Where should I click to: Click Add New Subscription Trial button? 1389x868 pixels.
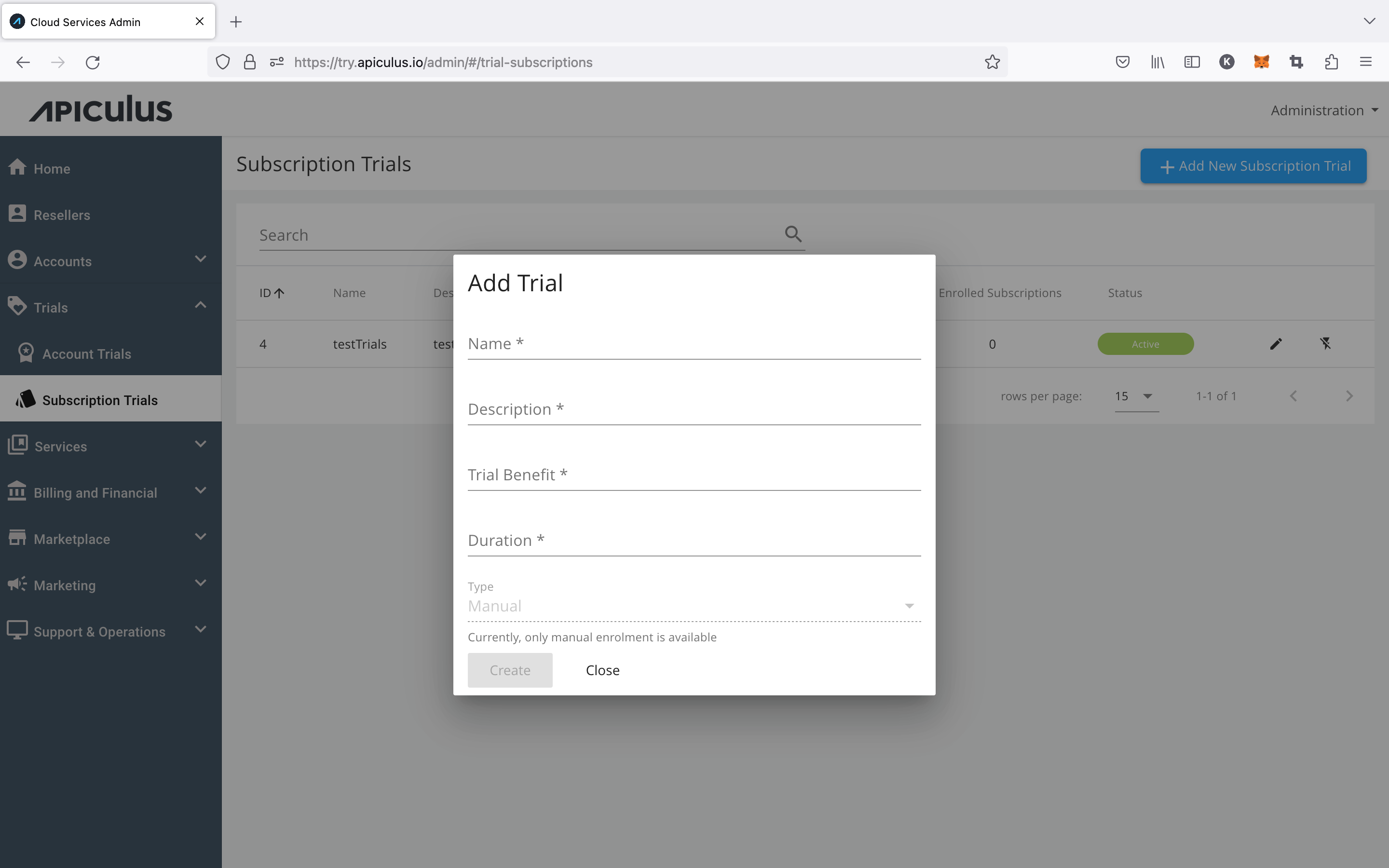coord(1253,166)
